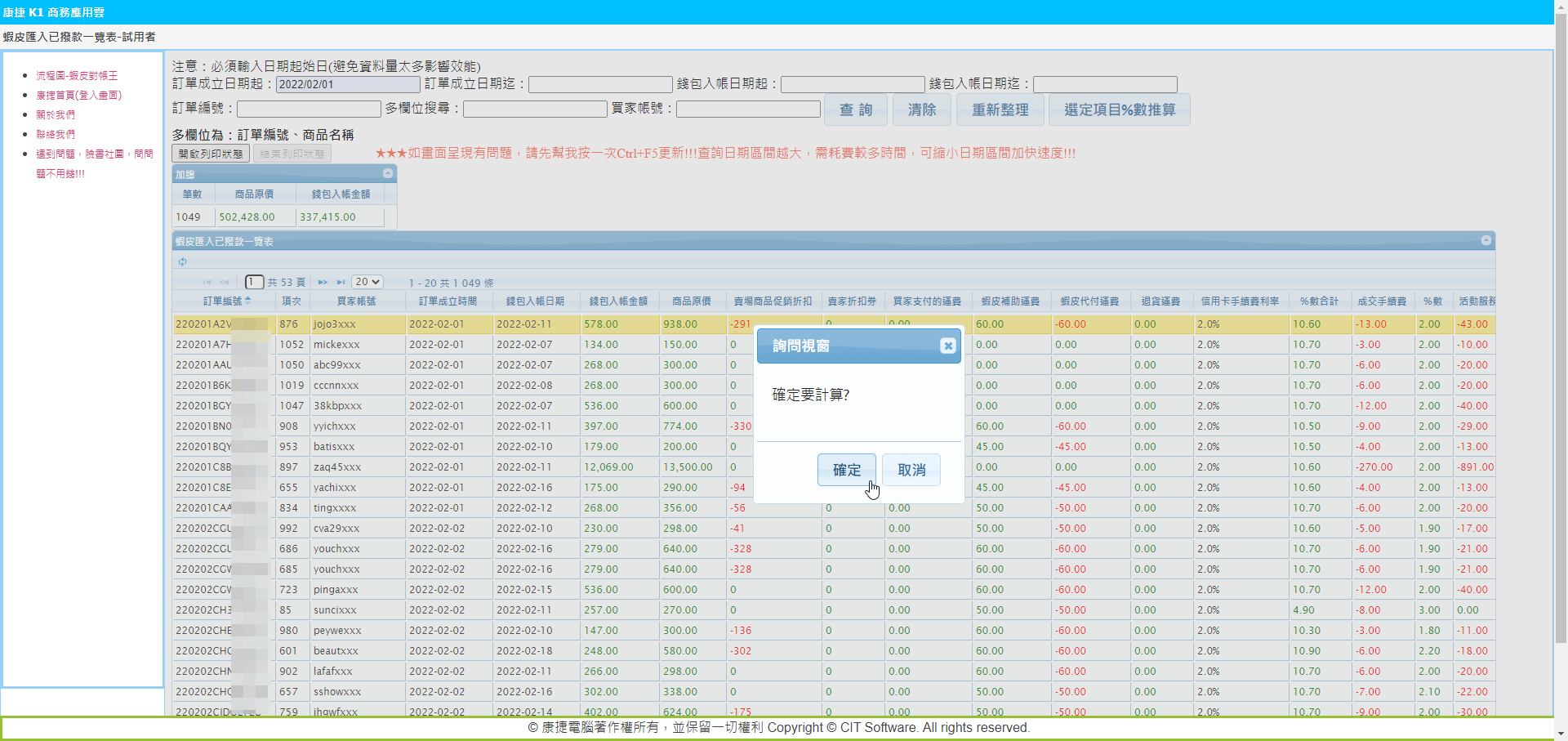Jump to last page icon
The image size is (1568, 741).
(x=341, y=283)
